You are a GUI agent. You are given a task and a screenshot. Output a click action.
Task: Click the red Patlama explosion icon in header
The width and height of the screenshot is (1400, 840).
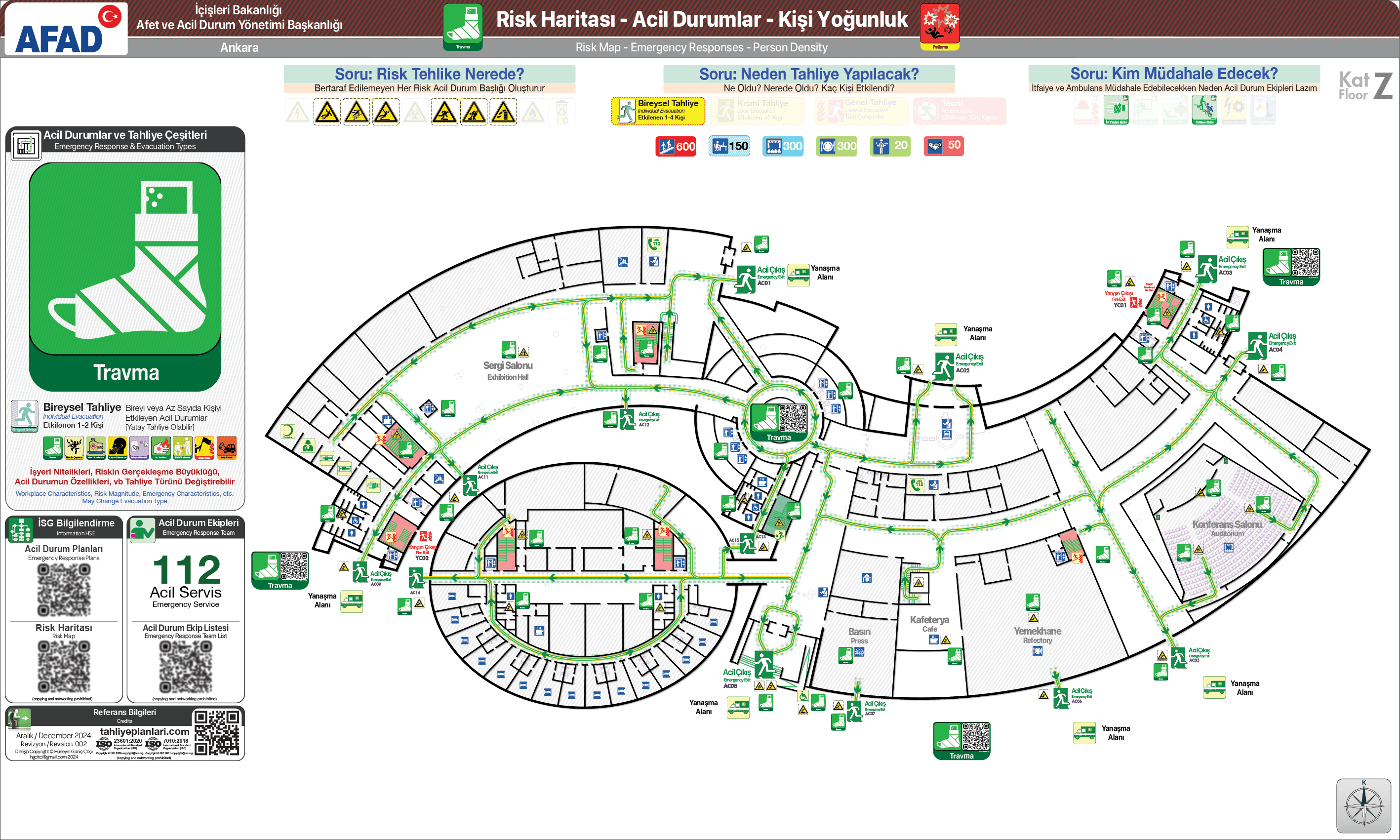tap(940, 26)
